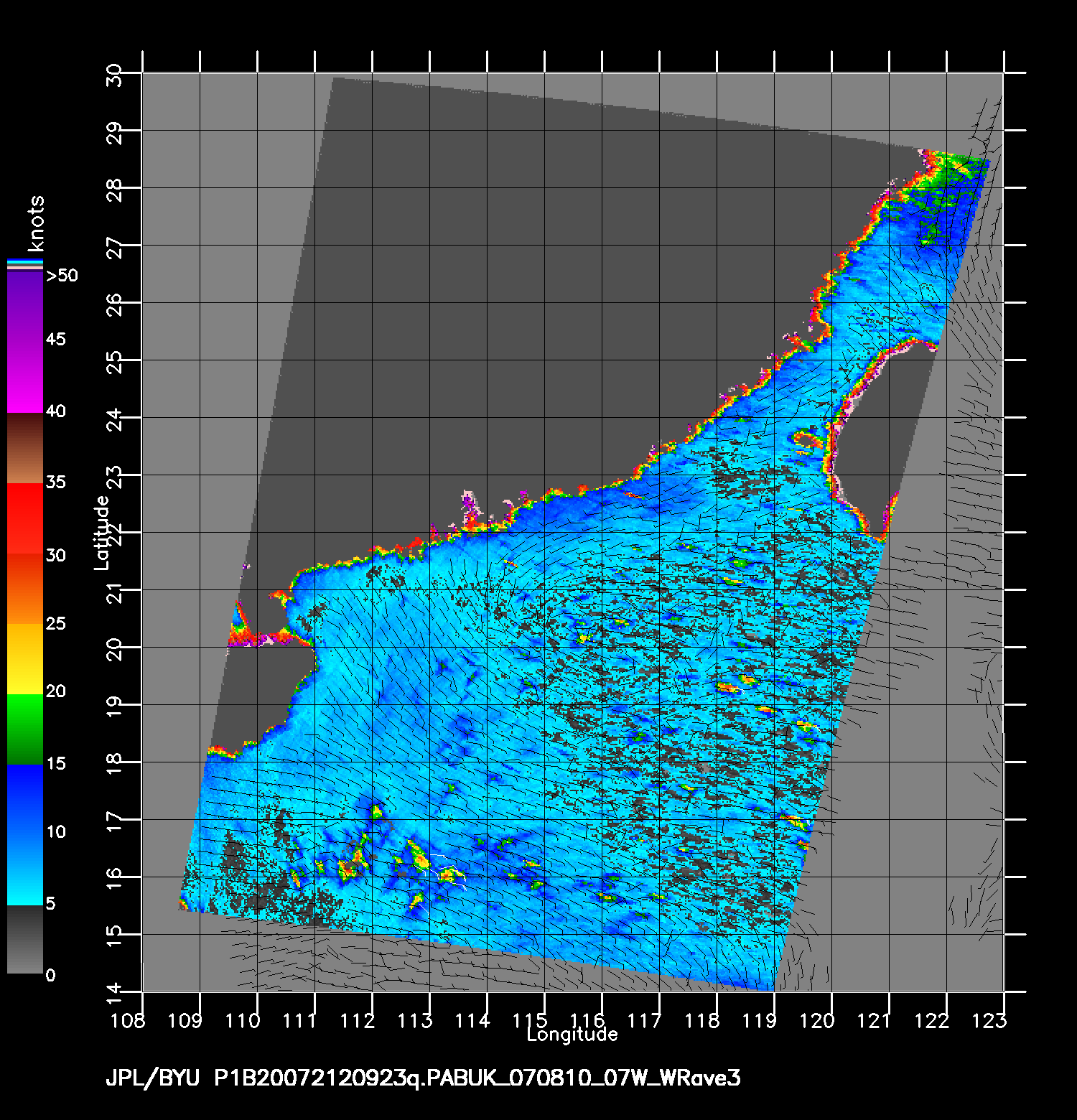Pick the brown 35-40 knot color band
This screenshot has height=1120, width=1077.
pyautogui.click(x=25, y=449)
